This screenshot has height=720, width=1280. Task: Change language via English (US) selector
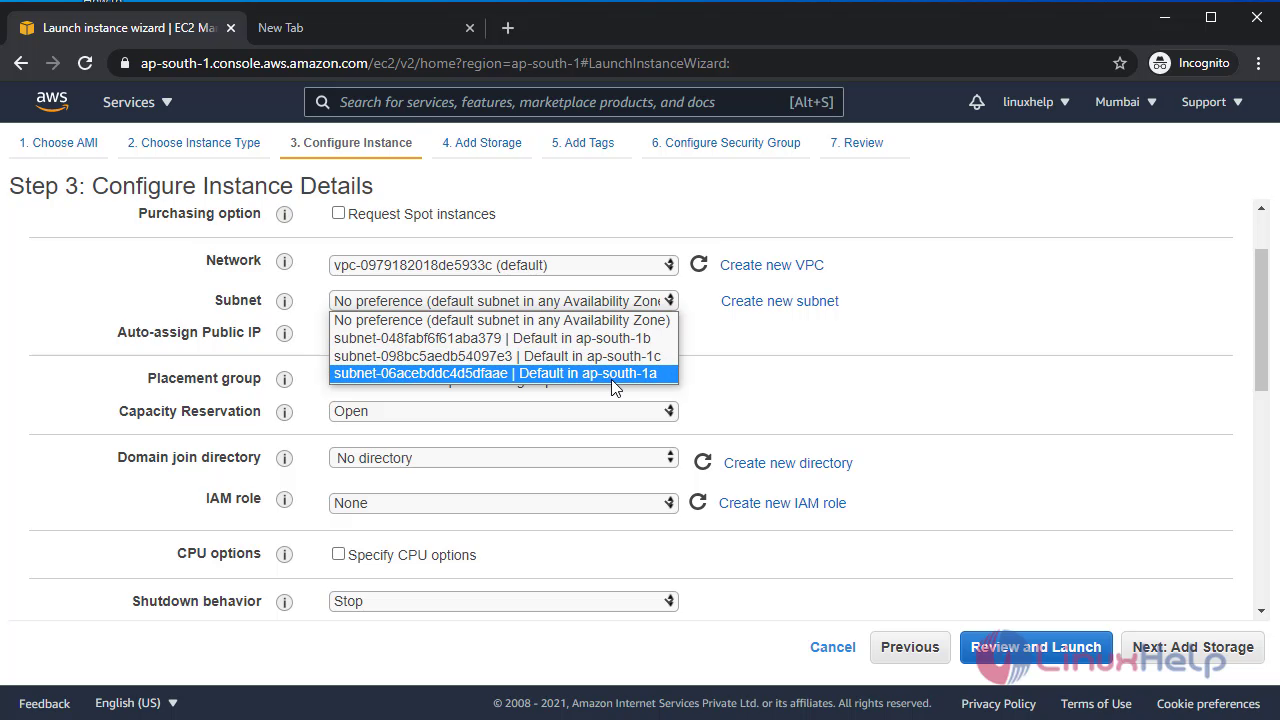tap(136, 703)
